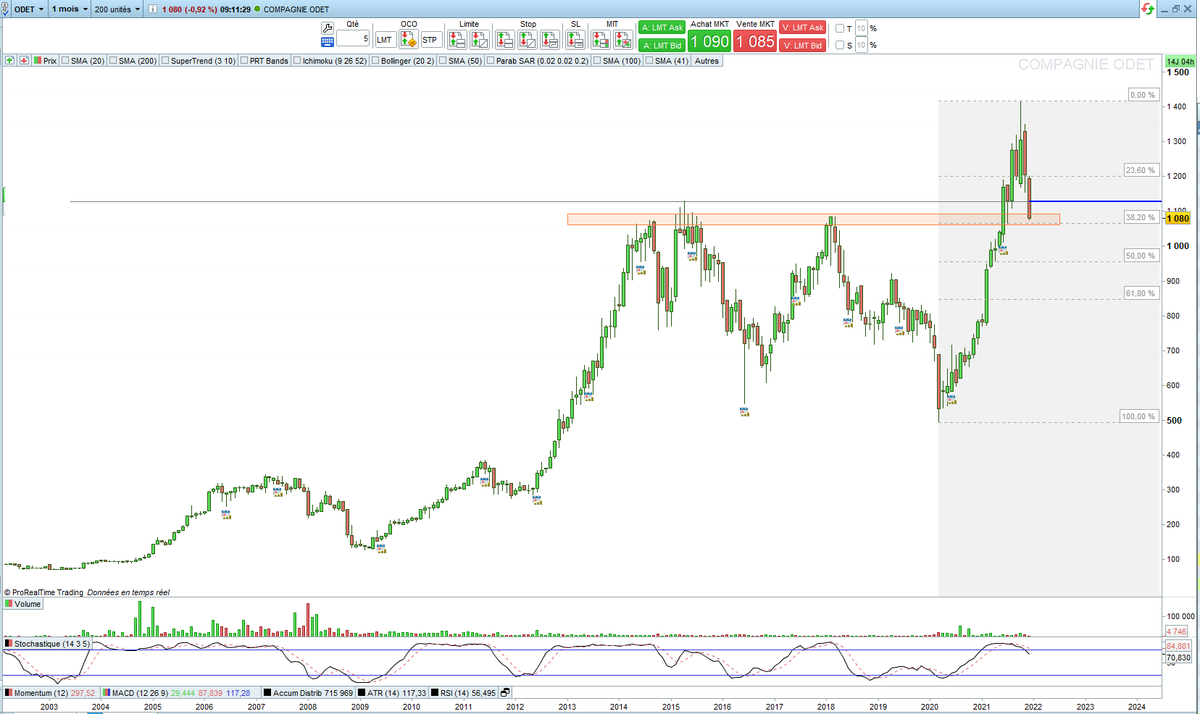Open the order settings wrench icon

point(329,29)
